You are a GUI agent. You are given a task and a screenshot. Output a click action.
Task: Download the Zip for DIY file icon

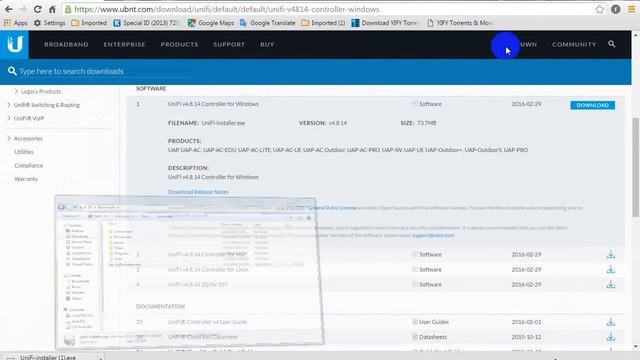pyautogui.click(x=611, y=284)
